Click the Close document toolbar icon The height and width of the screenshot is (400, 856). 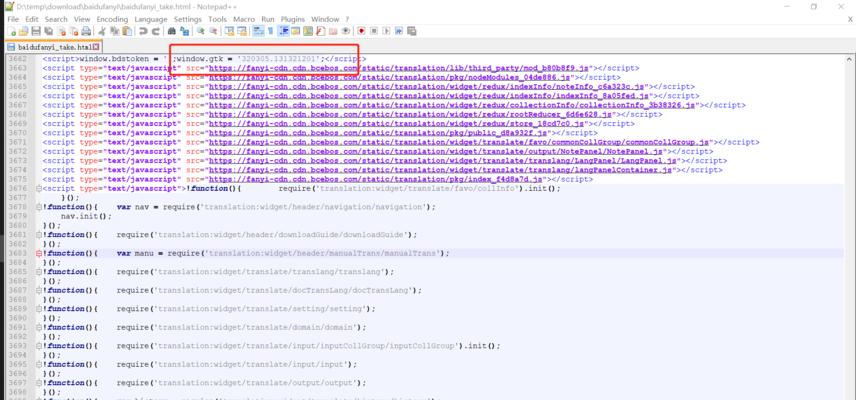pyautogui.click(x=62, y=31)
